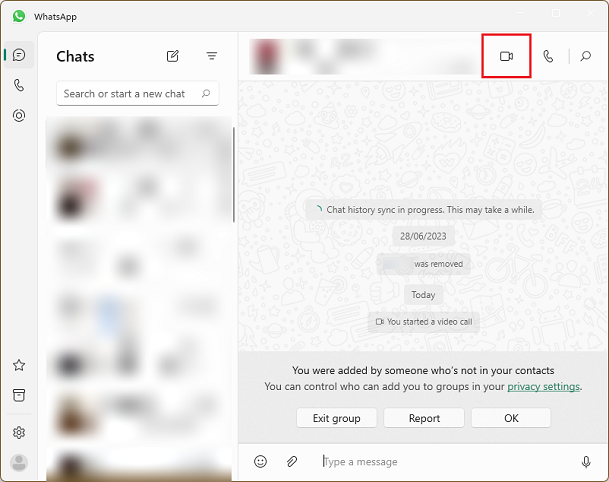Image resolution: width=609 pixels, height=482 pixels.
Task: Click the Report button
Action: pos(424,418)
